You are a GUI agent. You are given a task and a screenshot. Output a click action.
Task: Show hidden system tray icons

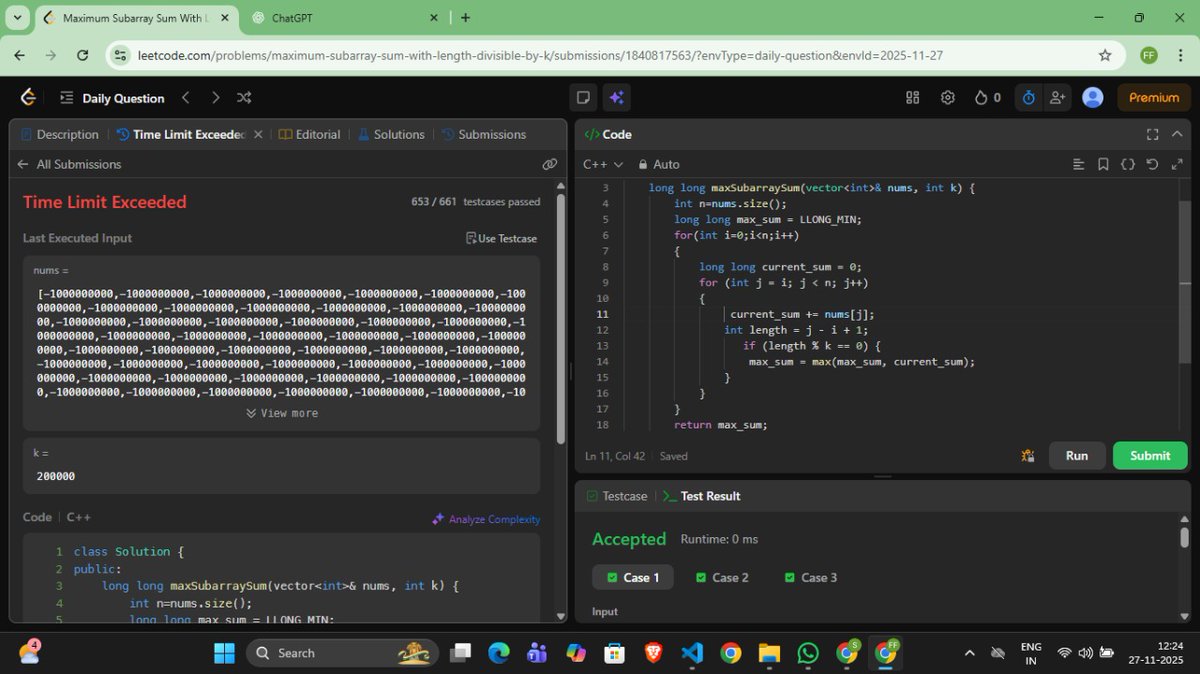[x=969, y=653]
